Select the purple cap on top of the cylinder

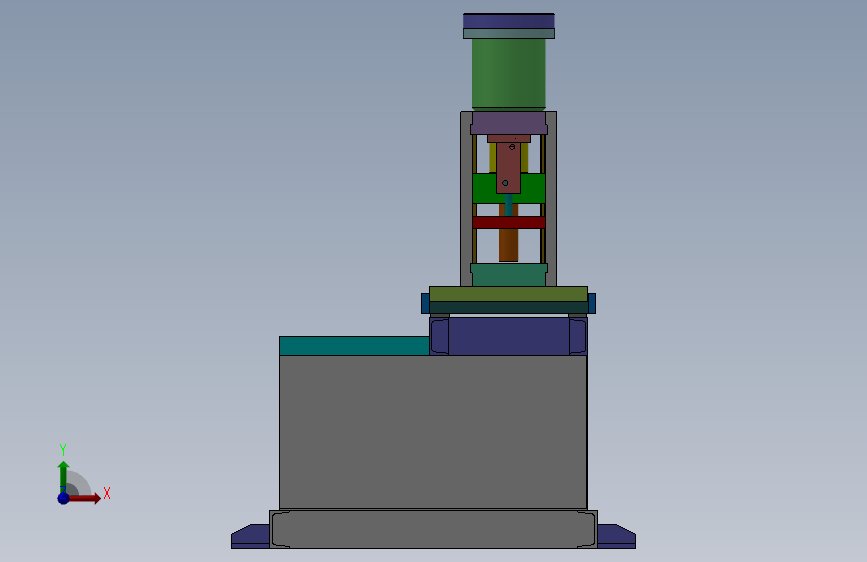coord(509,21)
